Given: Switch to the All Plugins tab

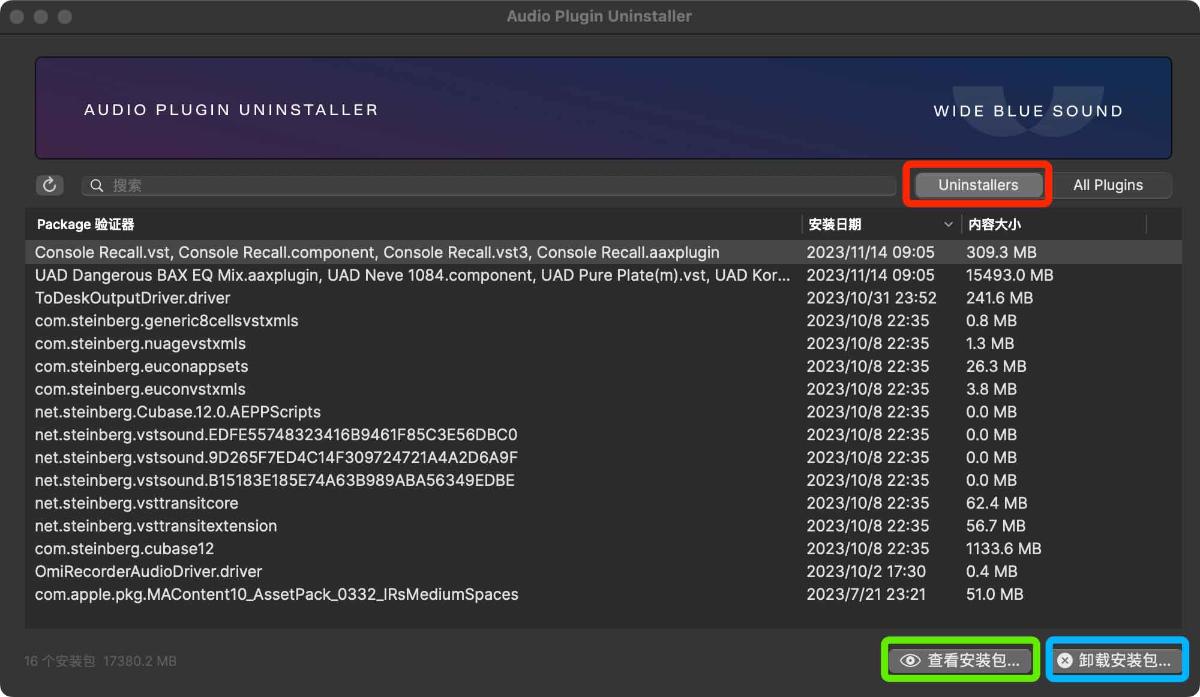Looking at the screenshot, I should coord(1108,184).
